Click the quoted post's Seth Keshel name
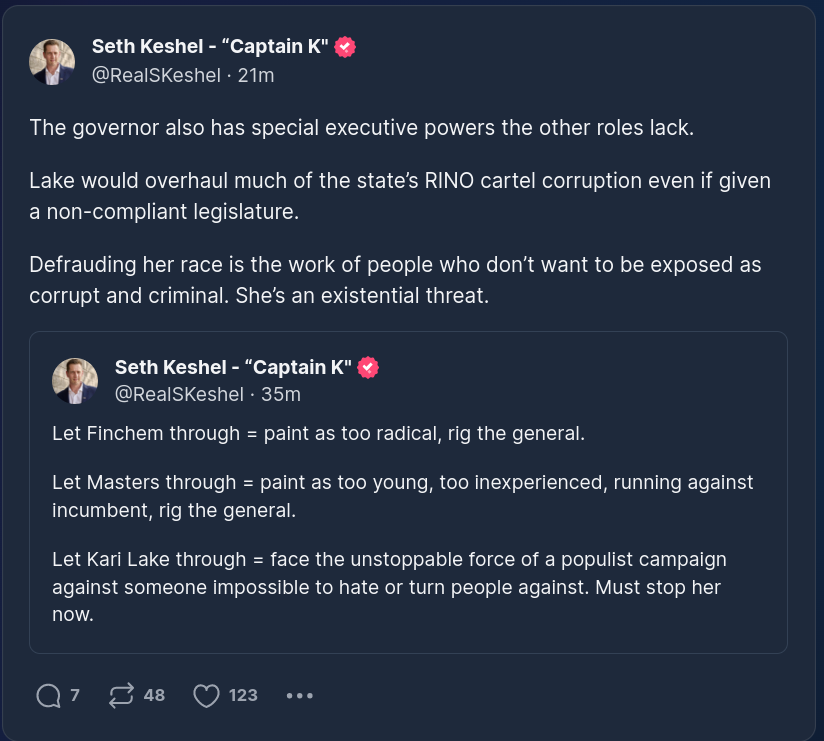Image resolution: width=824 pixels, height=741 pixels. (233, 367)
